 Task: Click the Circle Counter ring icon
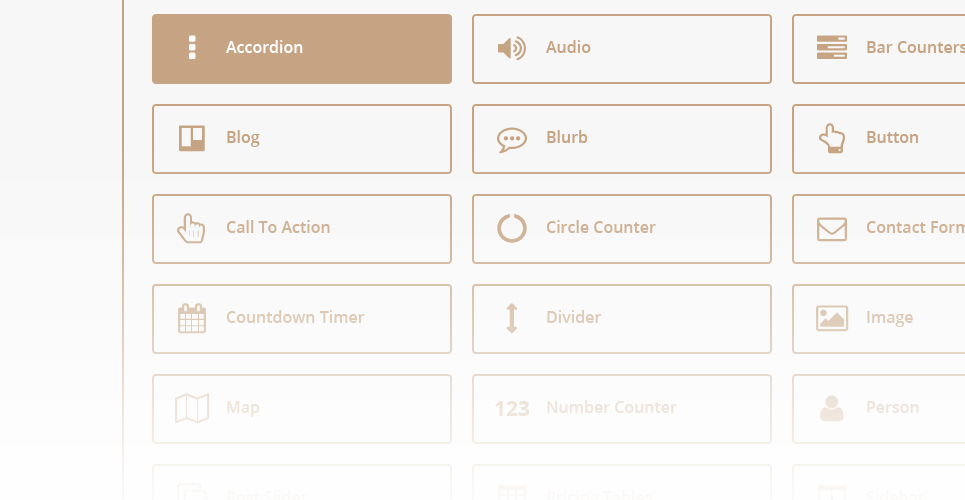click(512, 228)
